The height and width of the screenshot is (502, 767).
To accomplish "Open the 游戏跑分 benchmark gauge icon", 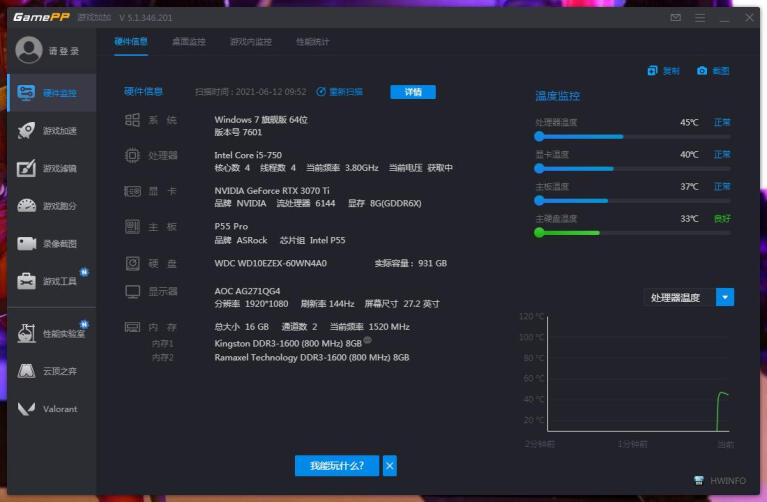I will pos(26,205).
